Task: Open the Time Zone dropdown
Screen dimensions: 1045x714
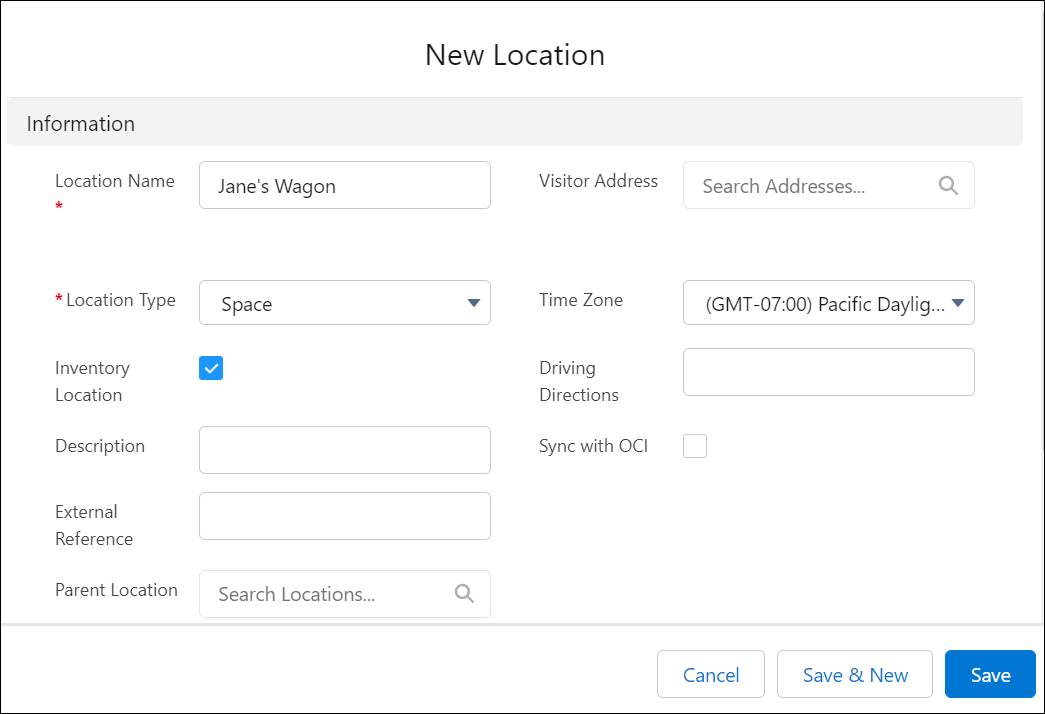Action: tap(828, 303)
